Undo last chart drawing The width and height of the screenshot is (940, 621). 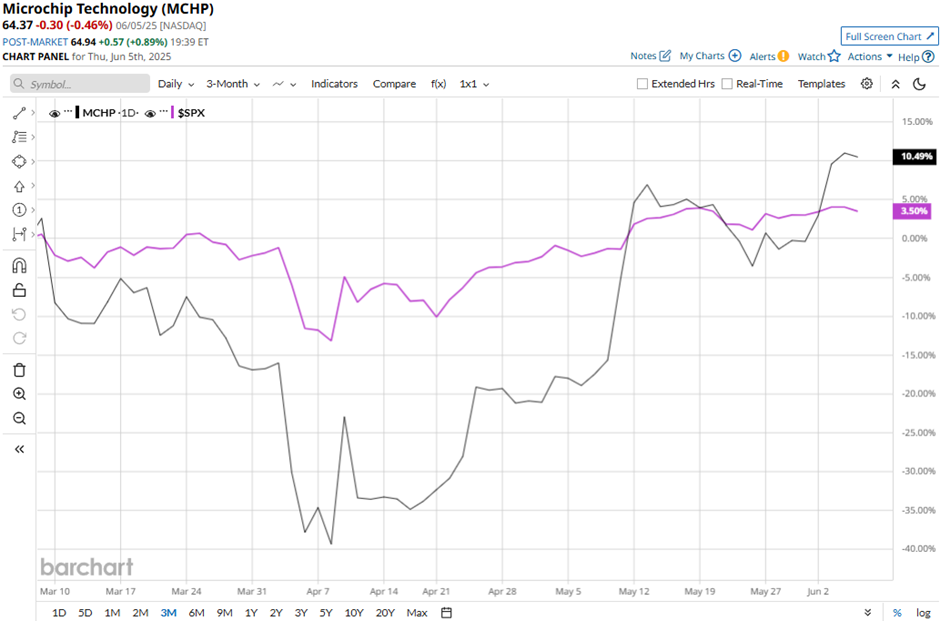[x=19, y=315]
